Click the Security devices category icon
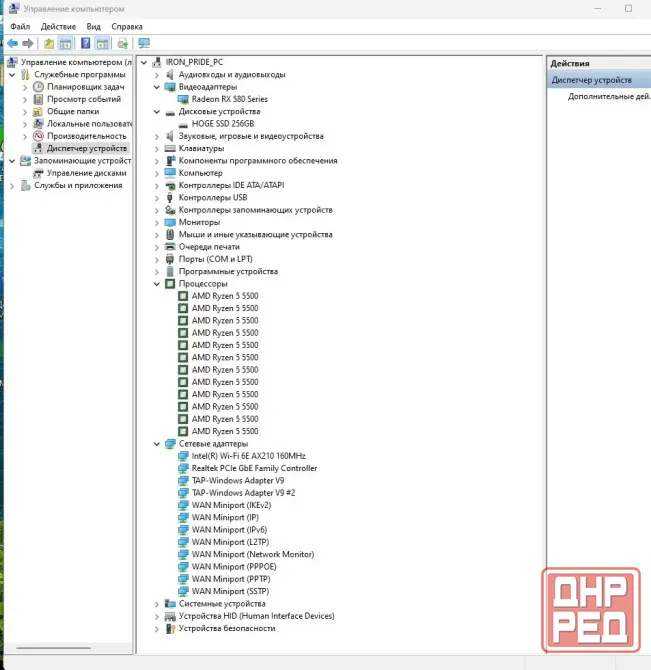651x670 pixels. 170,629
